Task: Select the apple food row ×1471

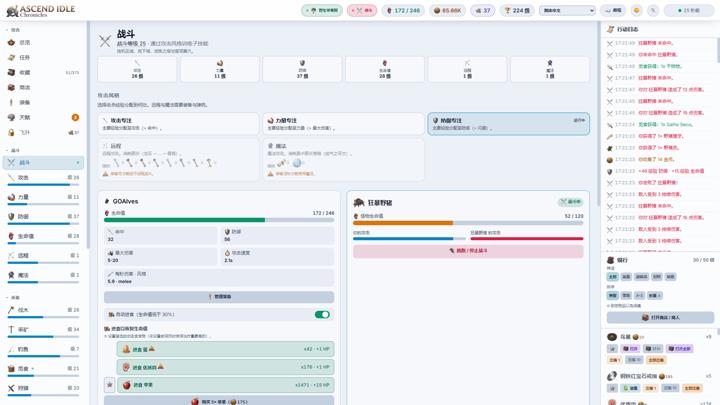Action: tap(225, 385)
